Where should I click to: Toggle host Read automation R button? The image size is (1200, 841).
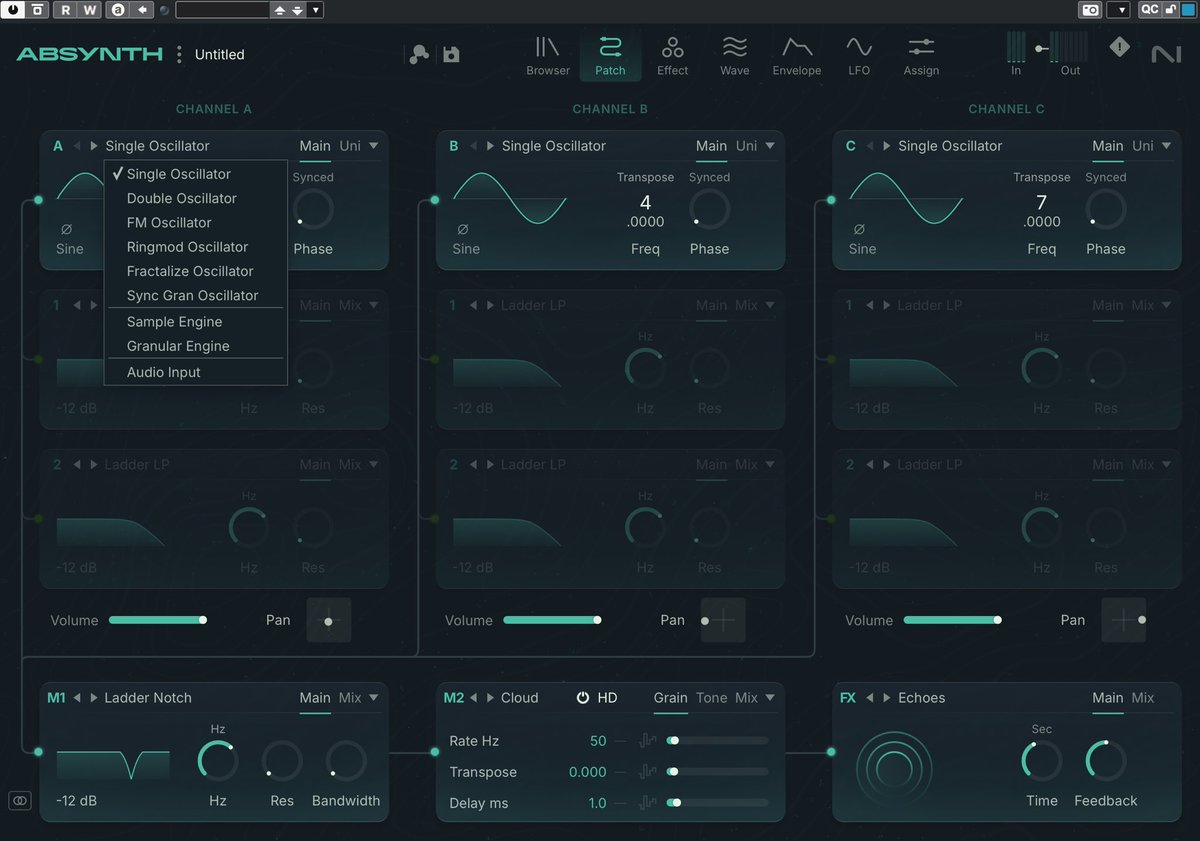[x=65, y=10]
